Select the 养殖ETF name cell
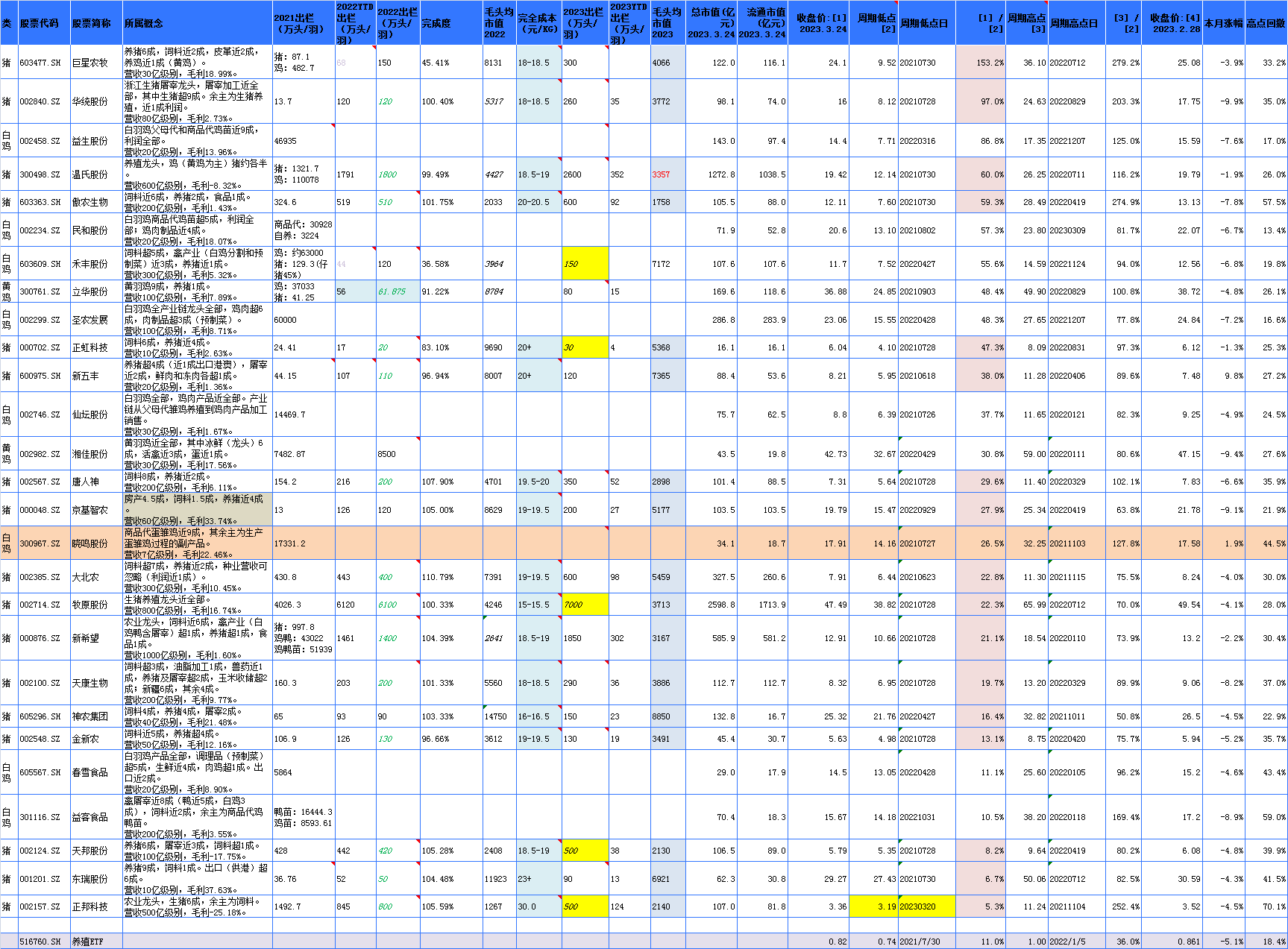Image resolution: width=1288 pixels, height=949 pixels. click(96, 942)
